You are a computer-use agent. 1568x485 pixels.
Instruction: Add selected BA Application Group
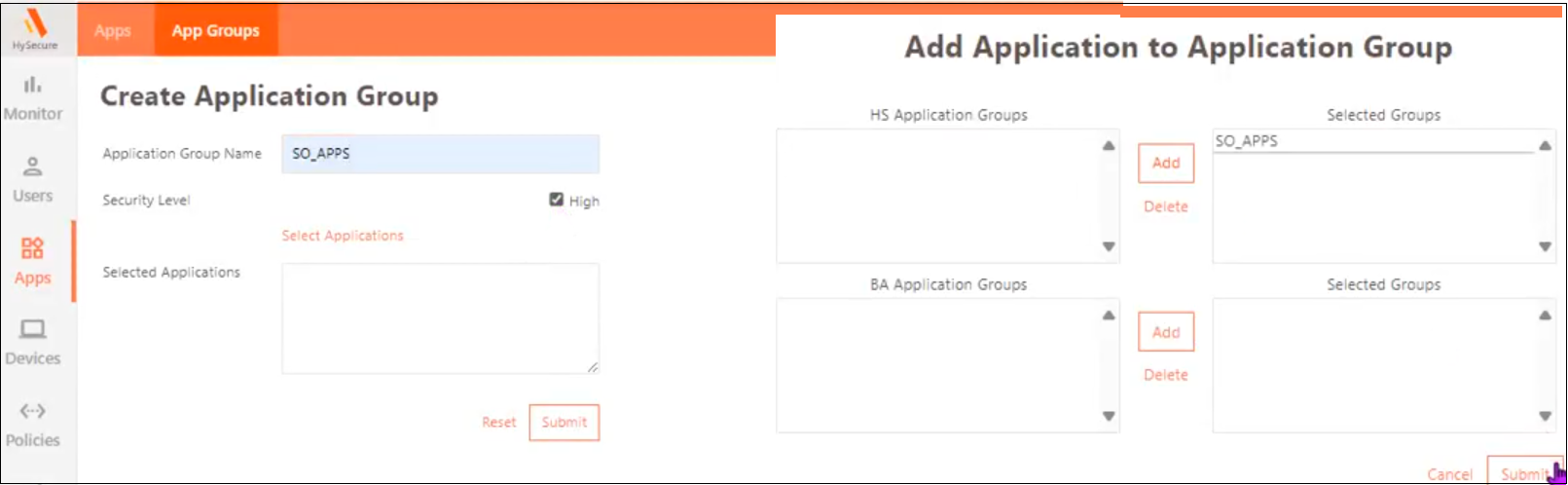click(x=1165, y=333)
